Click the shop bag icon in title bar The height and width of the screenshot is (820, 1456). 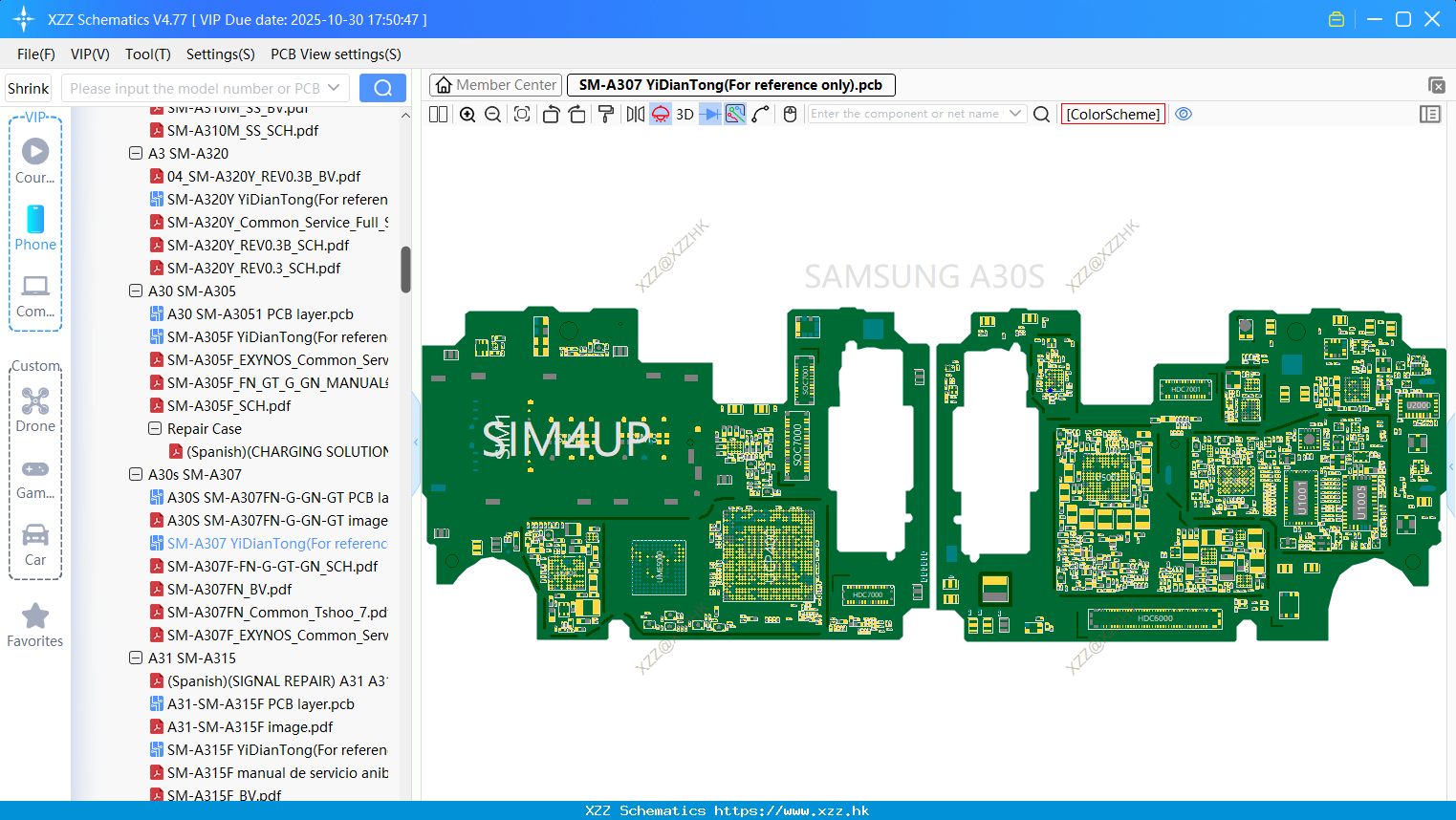click(1336, 19)
